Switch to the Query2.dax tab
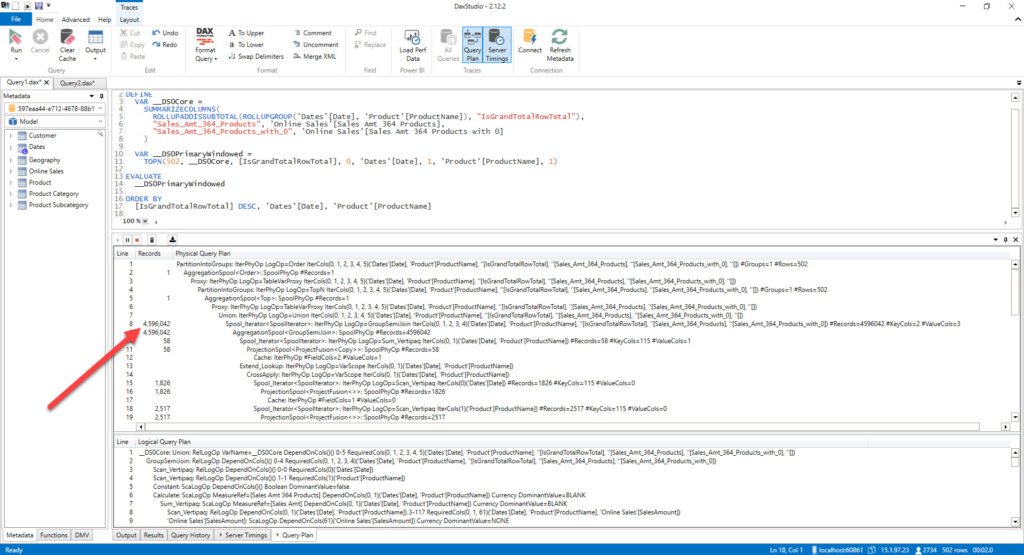Image resolution: width=1024 pixels, height=555 pixels. click(77, 83)
